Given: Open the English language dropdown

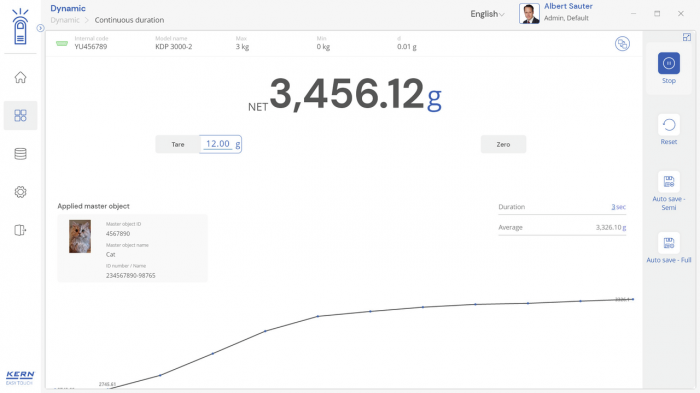Looking at the screenshot, I should pyautogui.click(x=487, y=14).
